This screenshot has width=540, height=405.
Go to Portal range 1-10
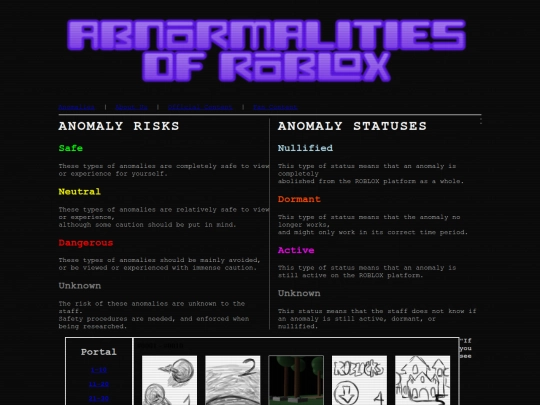coord(98,370)
